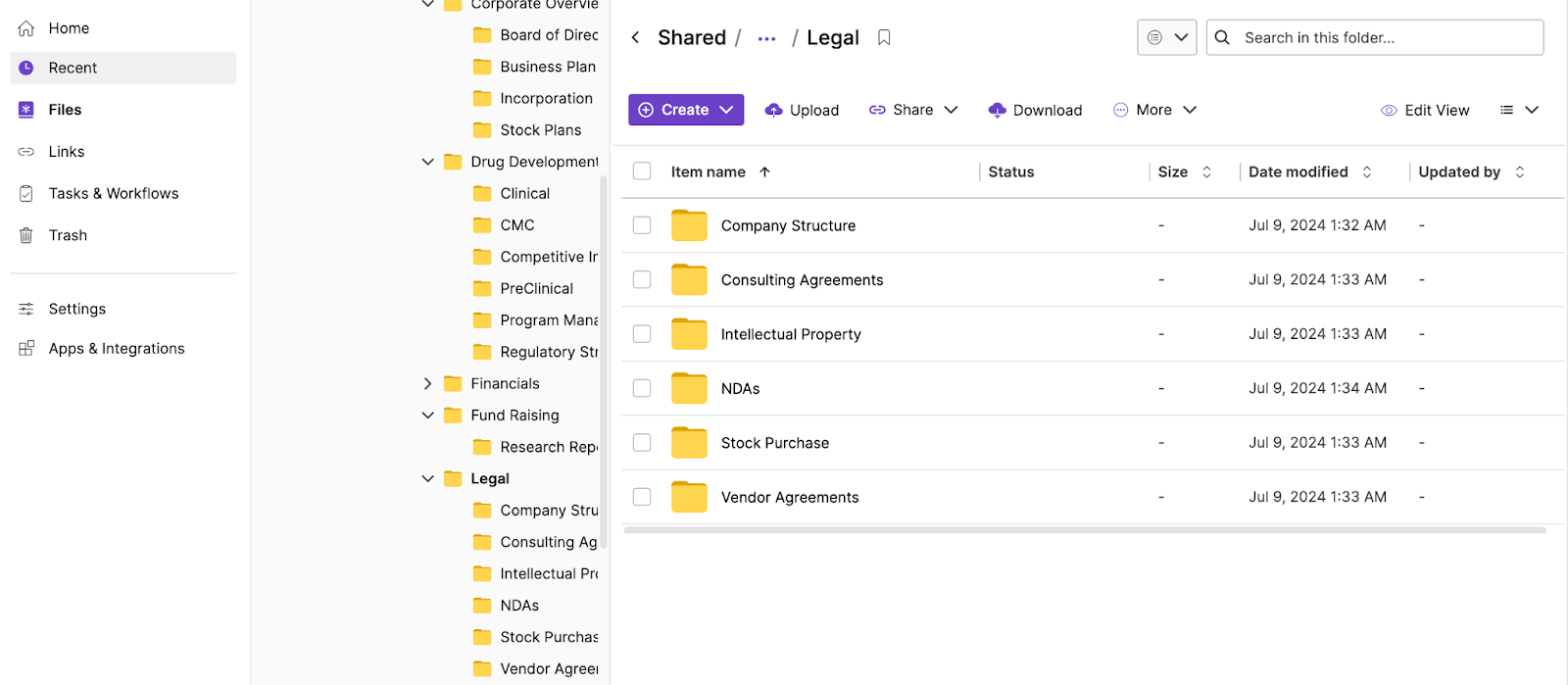This screenshot has width=1568, height=685.
Task: Click Edit View button
Action: tap(1425, 110)
